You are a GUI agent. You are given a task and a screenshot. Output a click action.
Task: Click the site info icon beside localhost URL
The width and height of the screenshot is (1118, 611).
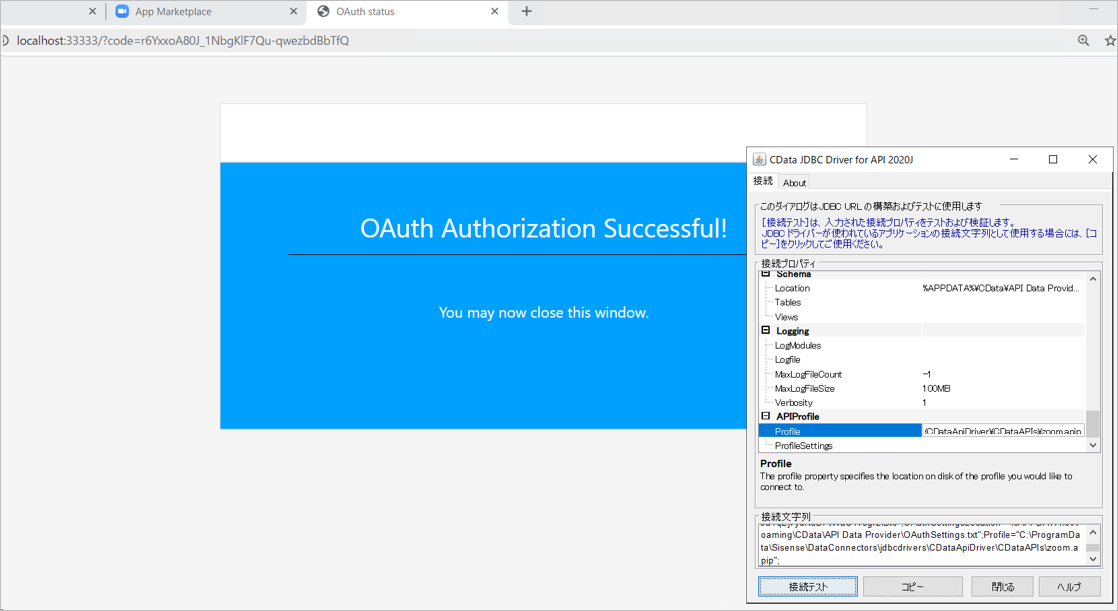5,41
